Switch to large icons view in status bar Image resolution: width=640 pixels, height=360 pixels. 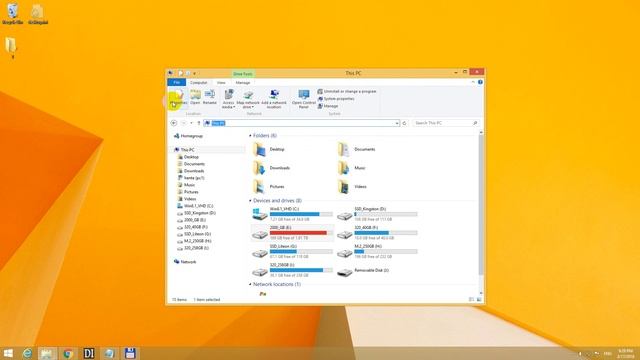(479, 300)
